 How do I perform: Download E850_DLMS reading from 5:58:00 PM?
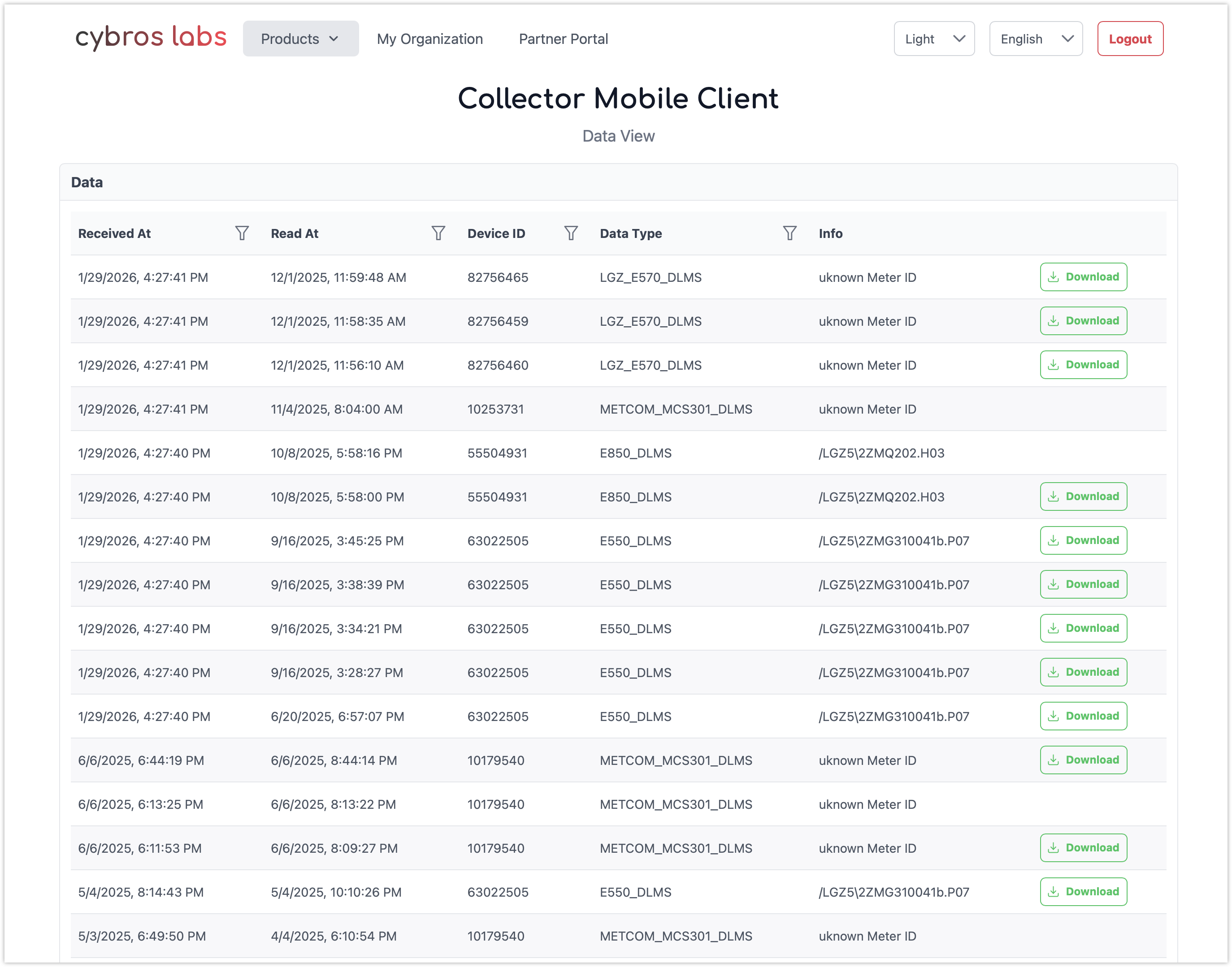pos(1083,496)
